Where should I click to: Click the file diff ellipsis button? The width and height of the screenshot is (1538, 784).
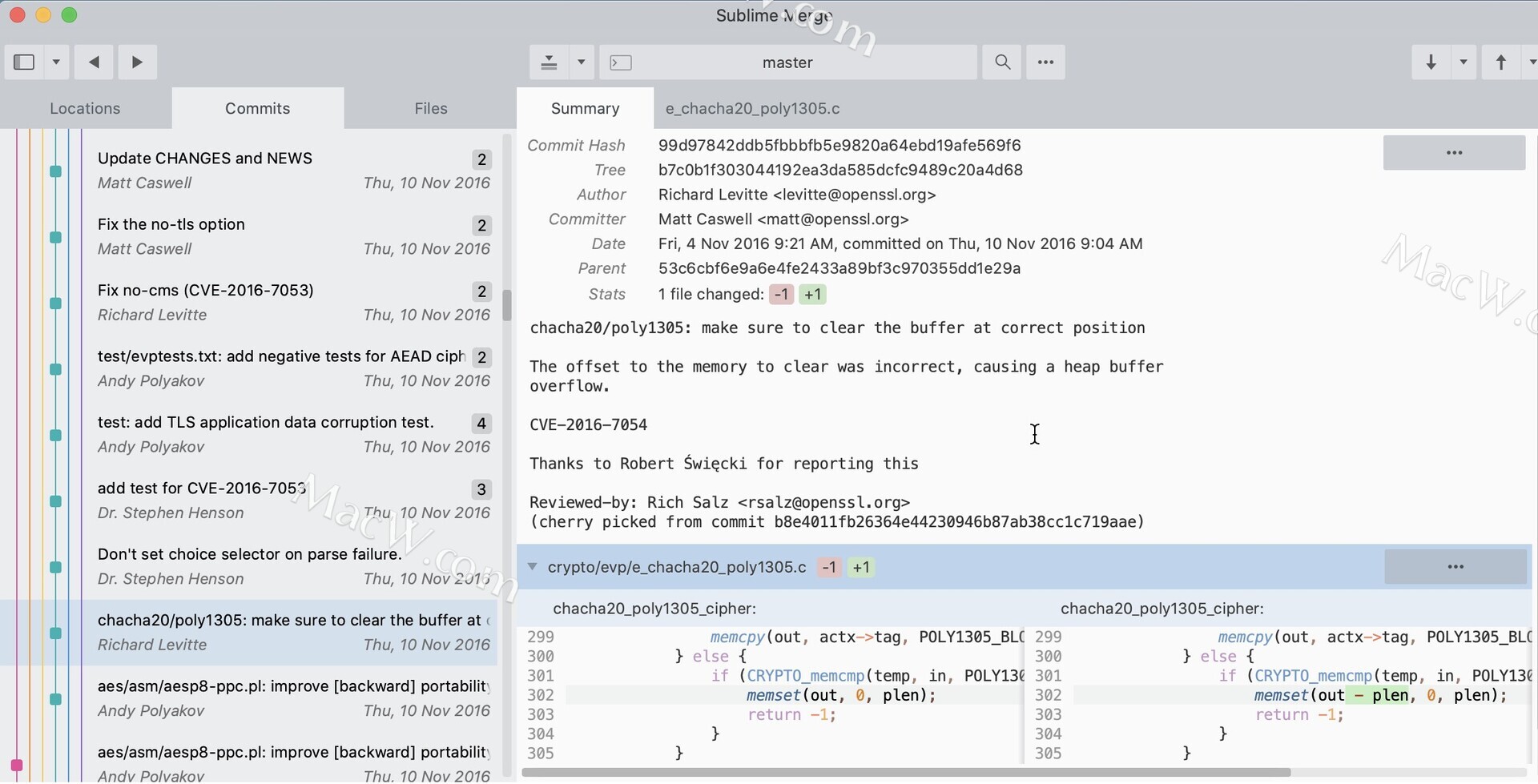1455,567
